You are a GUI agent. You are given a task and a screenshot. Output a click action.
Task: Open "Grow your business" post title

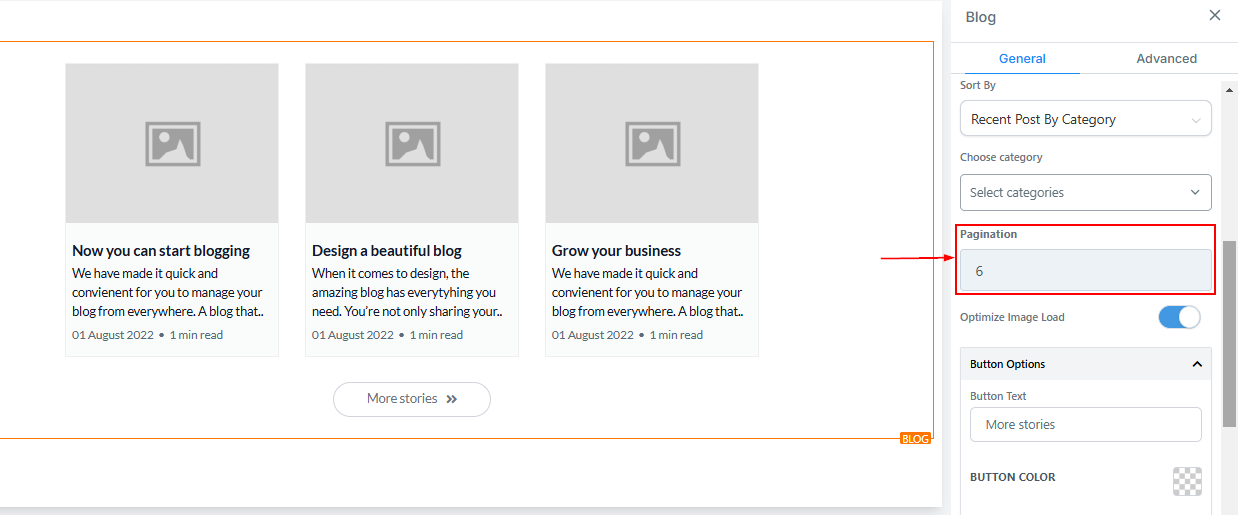point(616,251)
